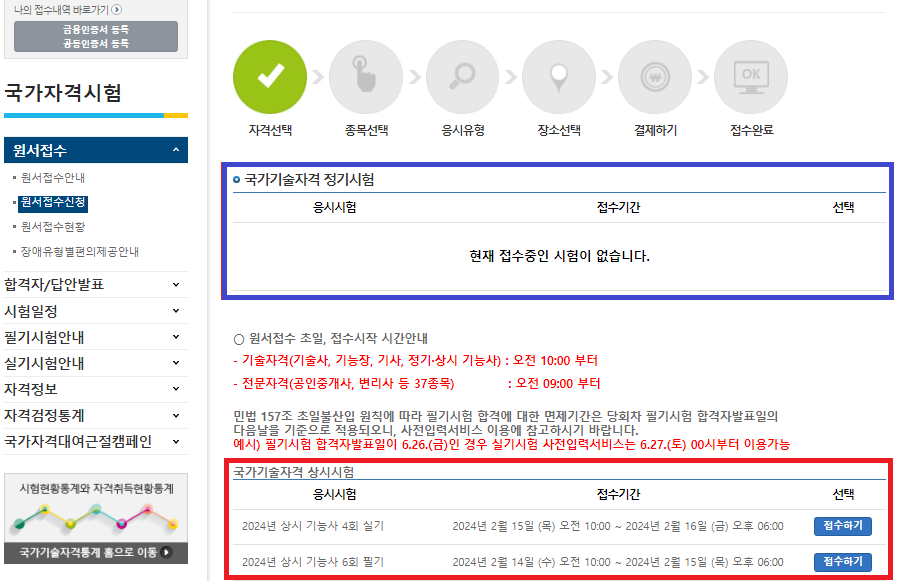Screen dimensions: 898x581
Task: Click the 응시유형 magnifier step icon
Action: click(462, 76)
